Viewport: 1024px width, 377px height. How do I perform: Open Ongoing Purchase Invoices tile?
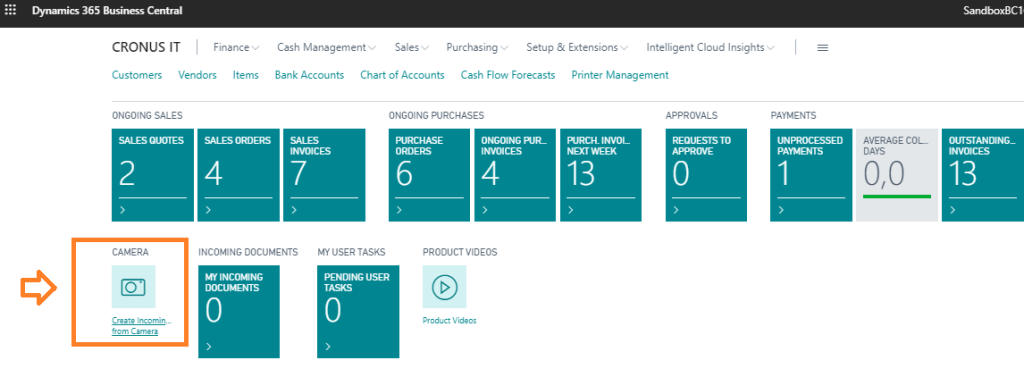[515, 175]
